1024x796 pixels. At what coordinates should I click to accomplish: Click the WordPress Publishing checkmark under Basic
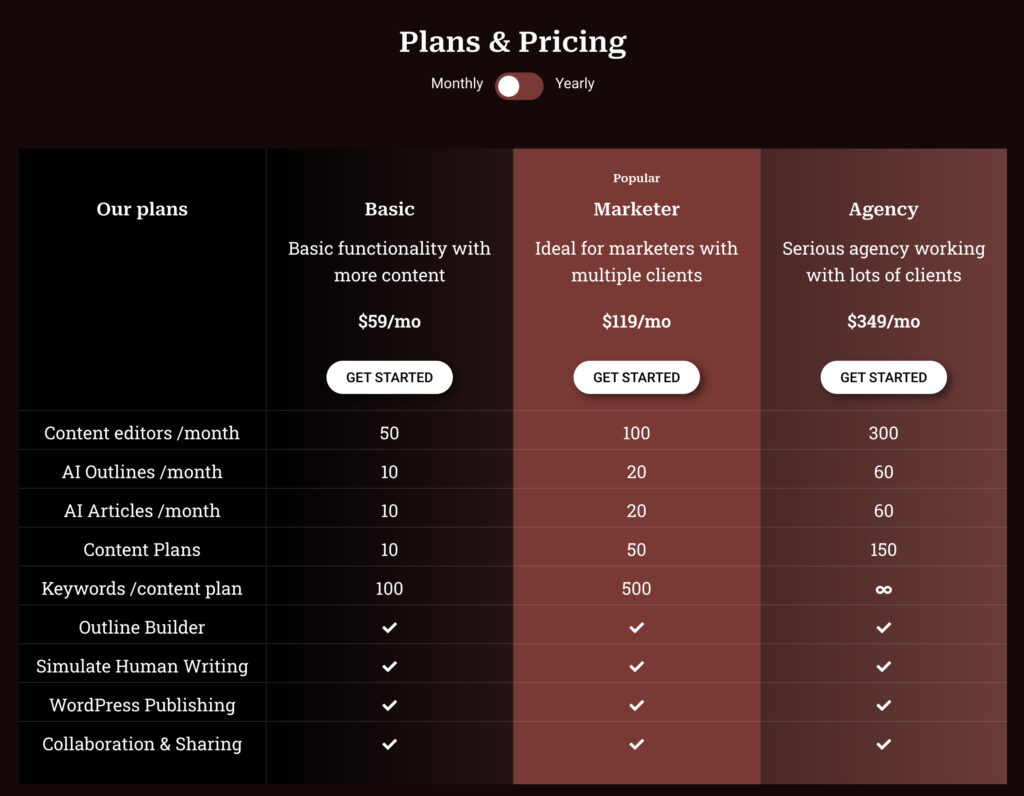click(x=389, y=705)
